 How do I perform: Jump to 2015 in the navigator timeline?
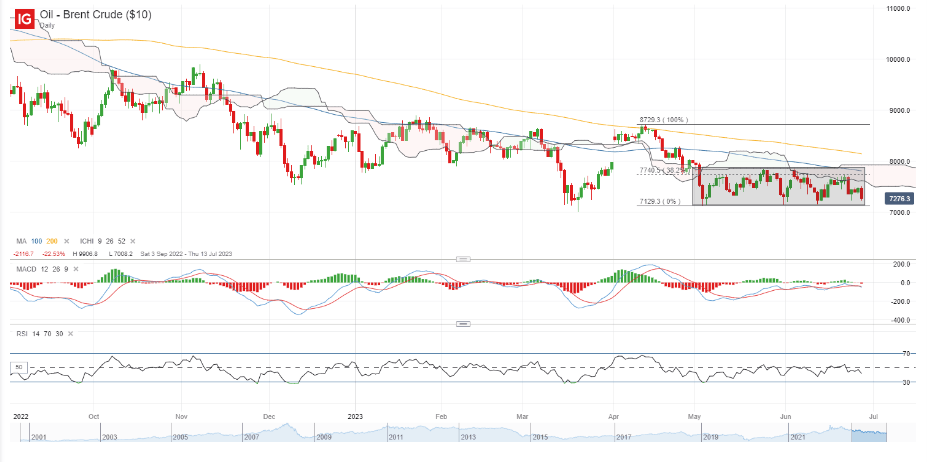click(x=540, y=437)
